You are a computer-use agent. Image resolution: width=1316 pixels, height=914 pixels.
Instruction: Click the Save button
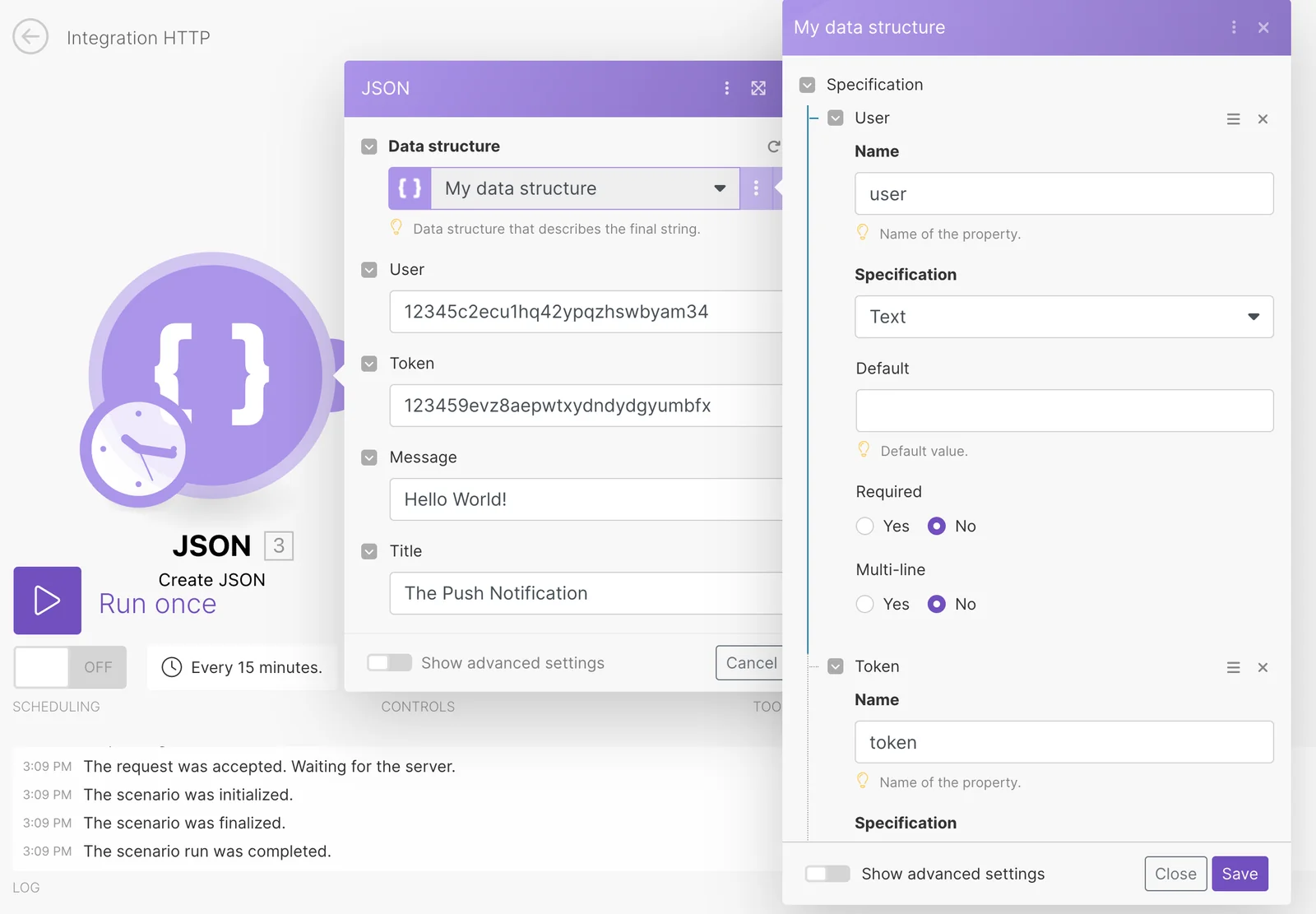1240,874
